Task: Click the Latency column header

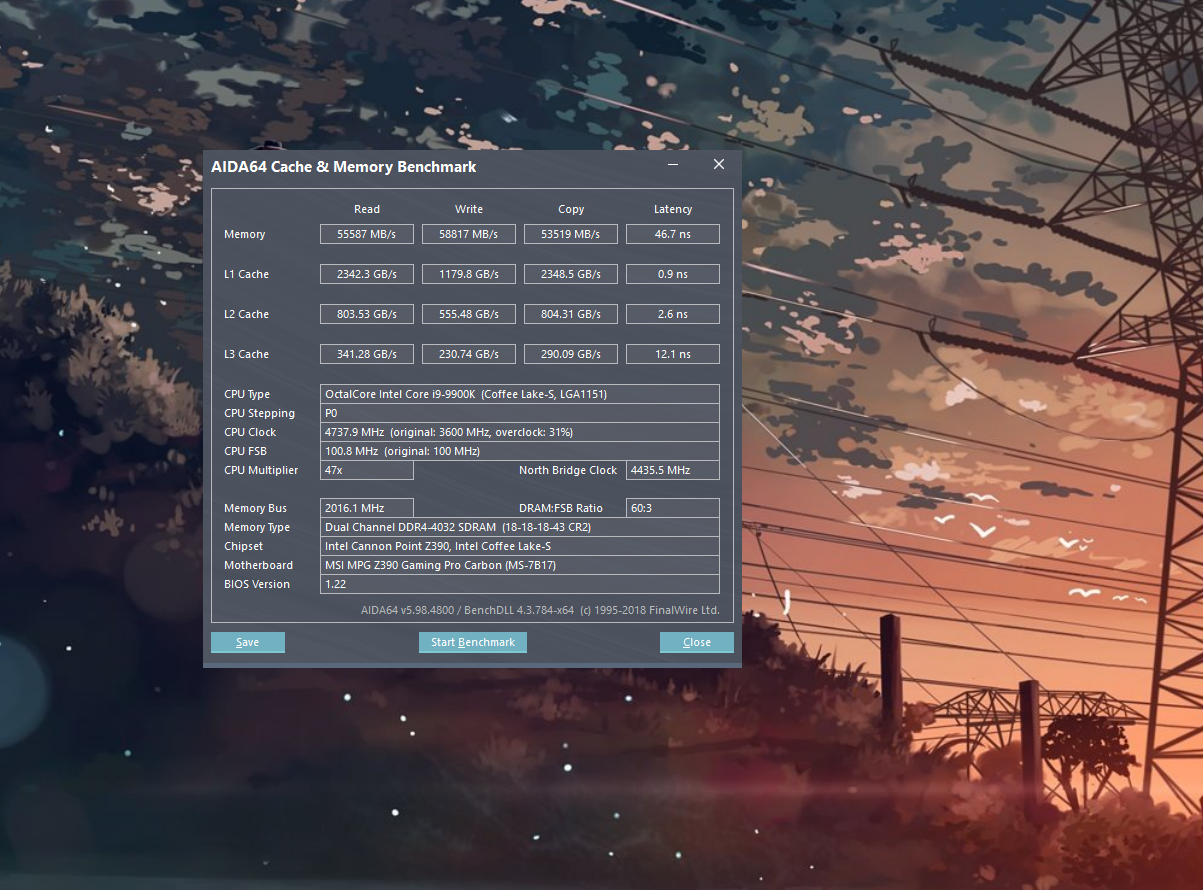Action: (673, 209)
